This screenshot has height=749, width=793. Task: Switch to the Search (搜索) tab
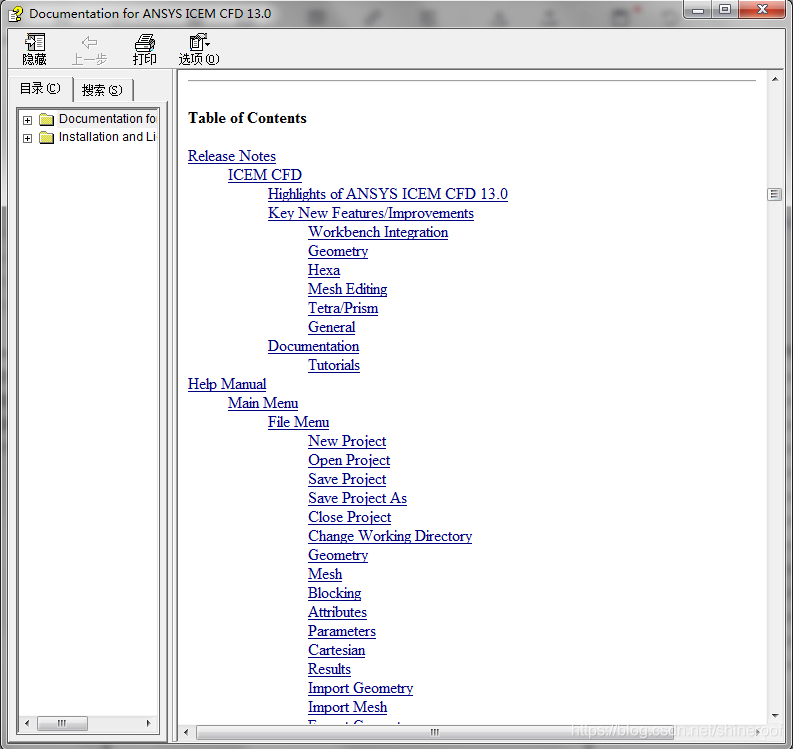(x=102, y=90)
